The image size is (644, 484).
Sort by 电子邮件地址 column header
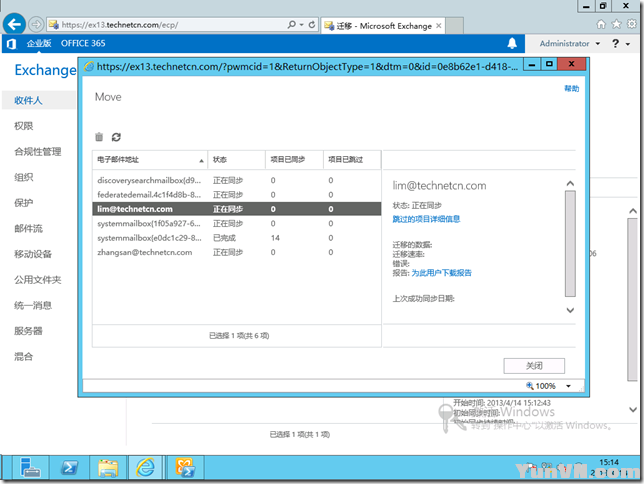click(x=150, y=159)
